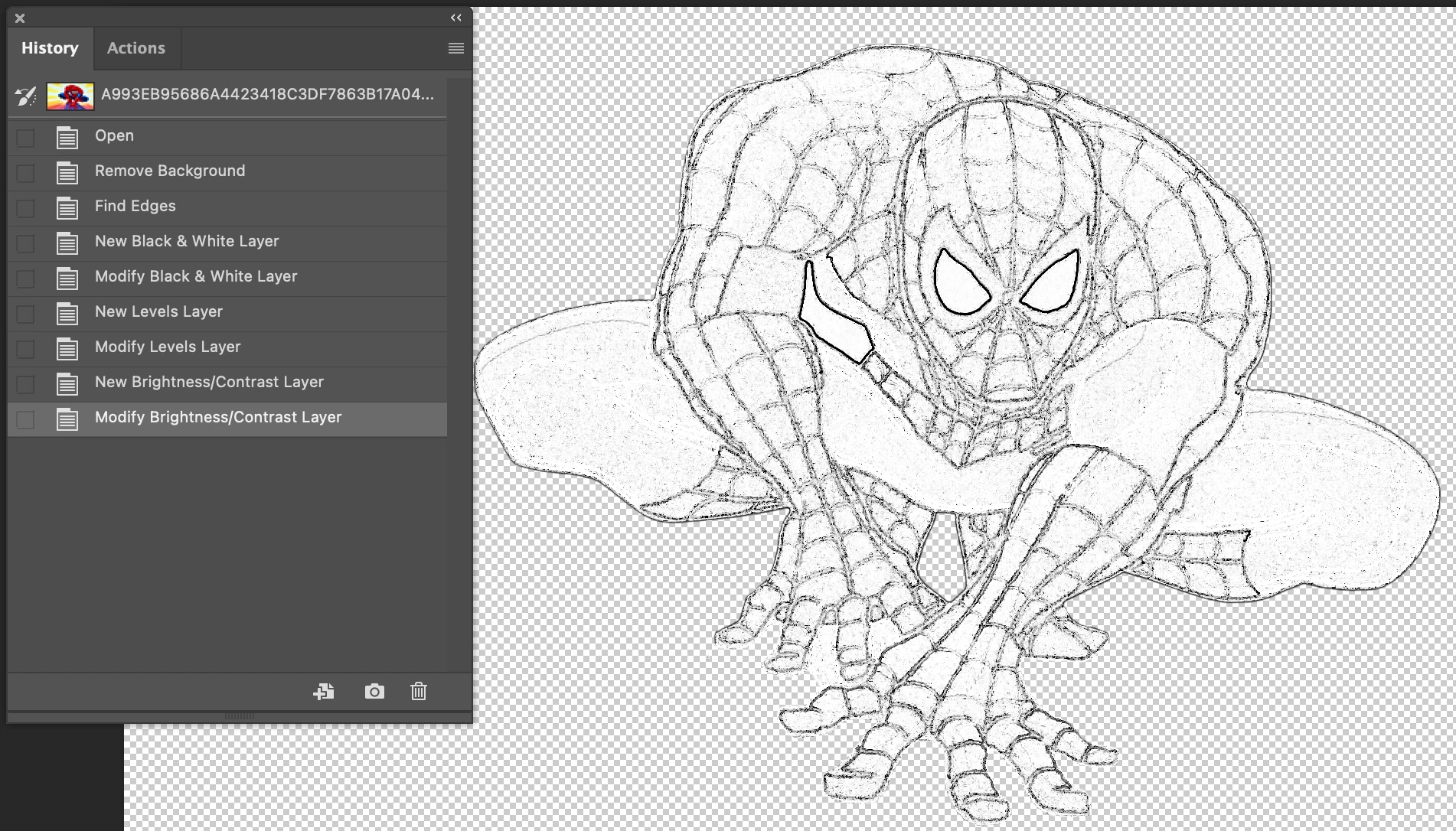This screenshot has width=1456, height=831.
Task: Click the snapshot thumbnail of Spider-Man
Action: tap(70, 96)
